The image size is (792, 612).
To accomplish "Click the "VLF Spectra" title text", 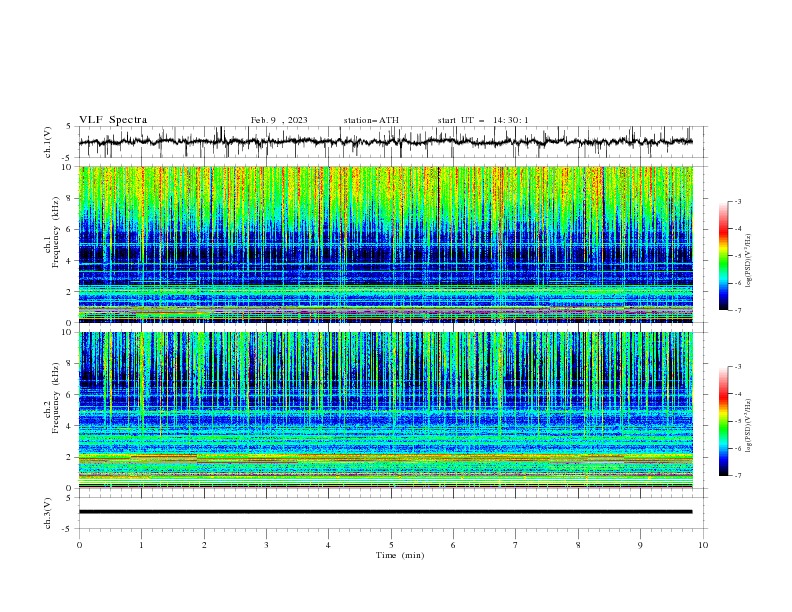I will coord(113,120).
